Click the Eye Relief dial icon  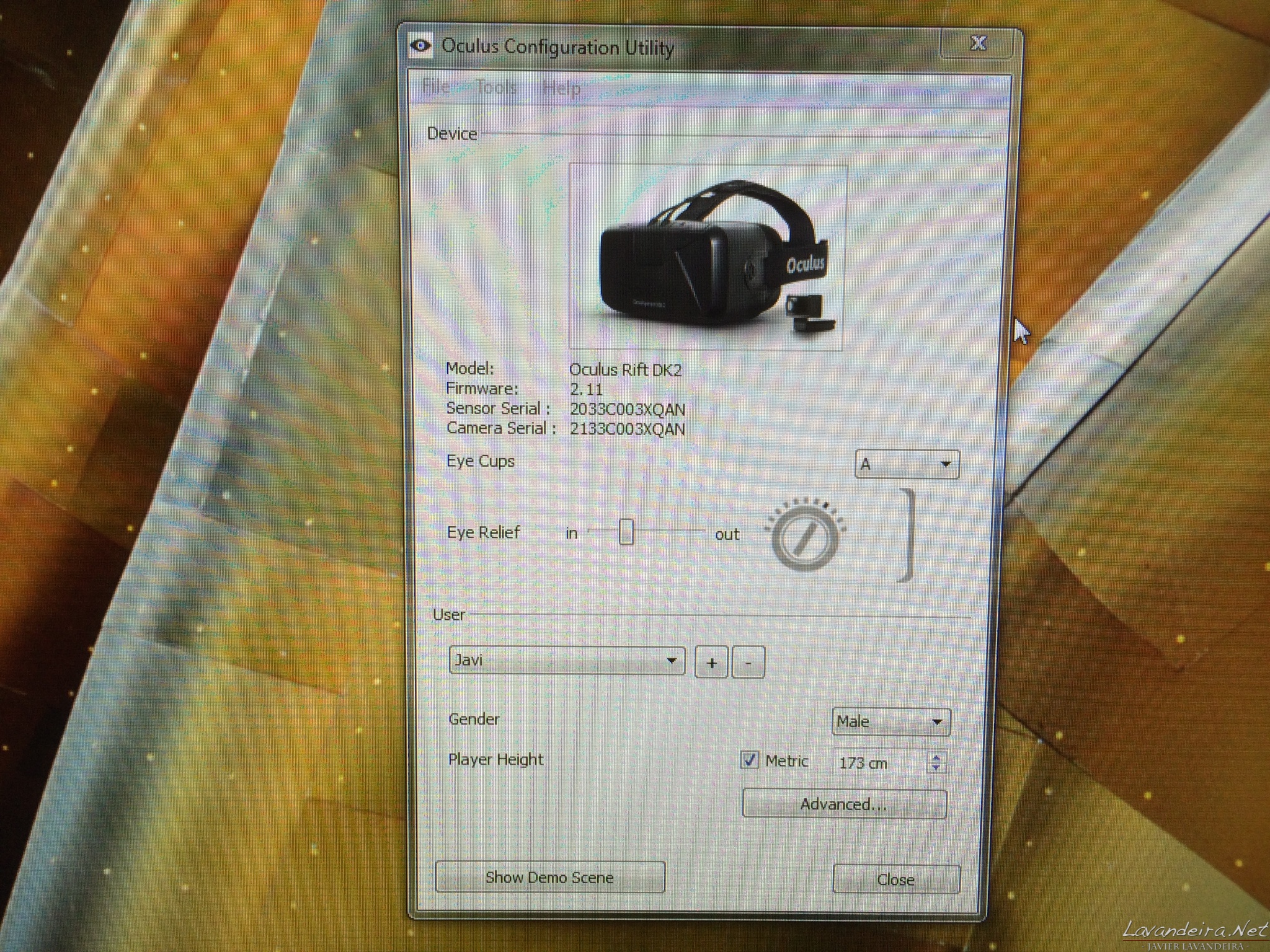coord(805,535)
